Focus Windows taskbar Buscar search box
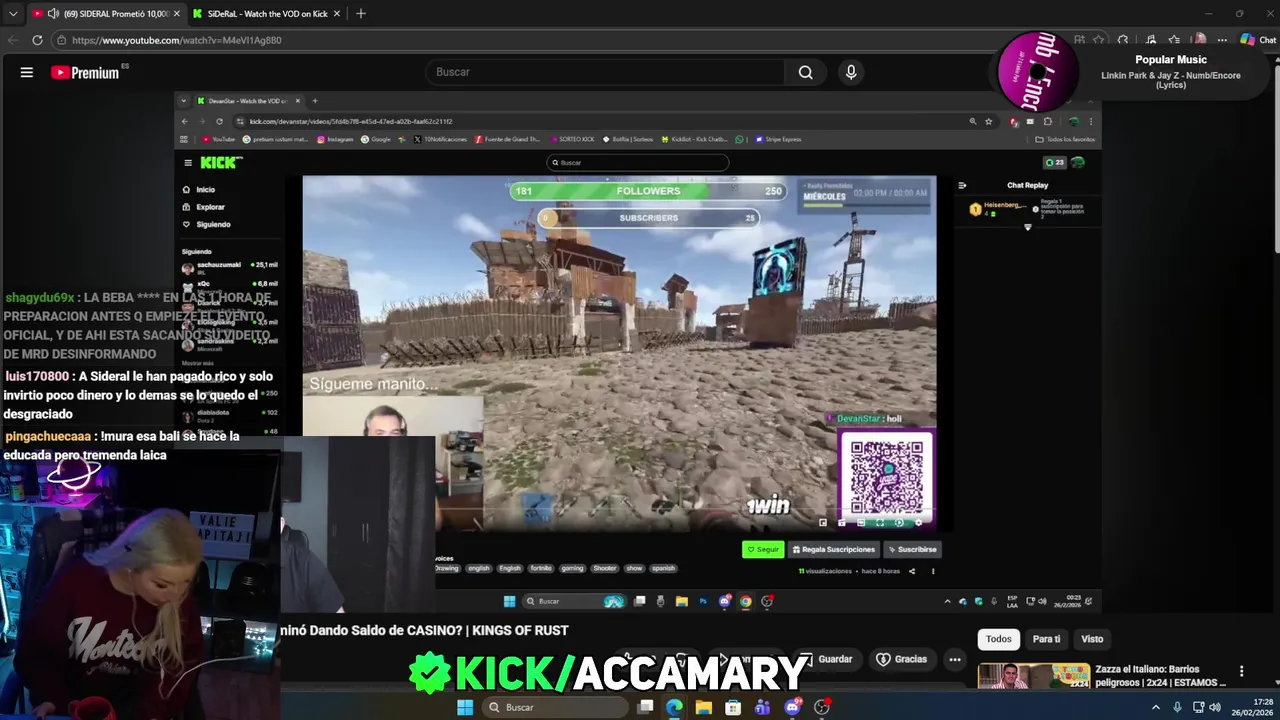This screenshot has height=720, width=1280. (x=555, y=707)
